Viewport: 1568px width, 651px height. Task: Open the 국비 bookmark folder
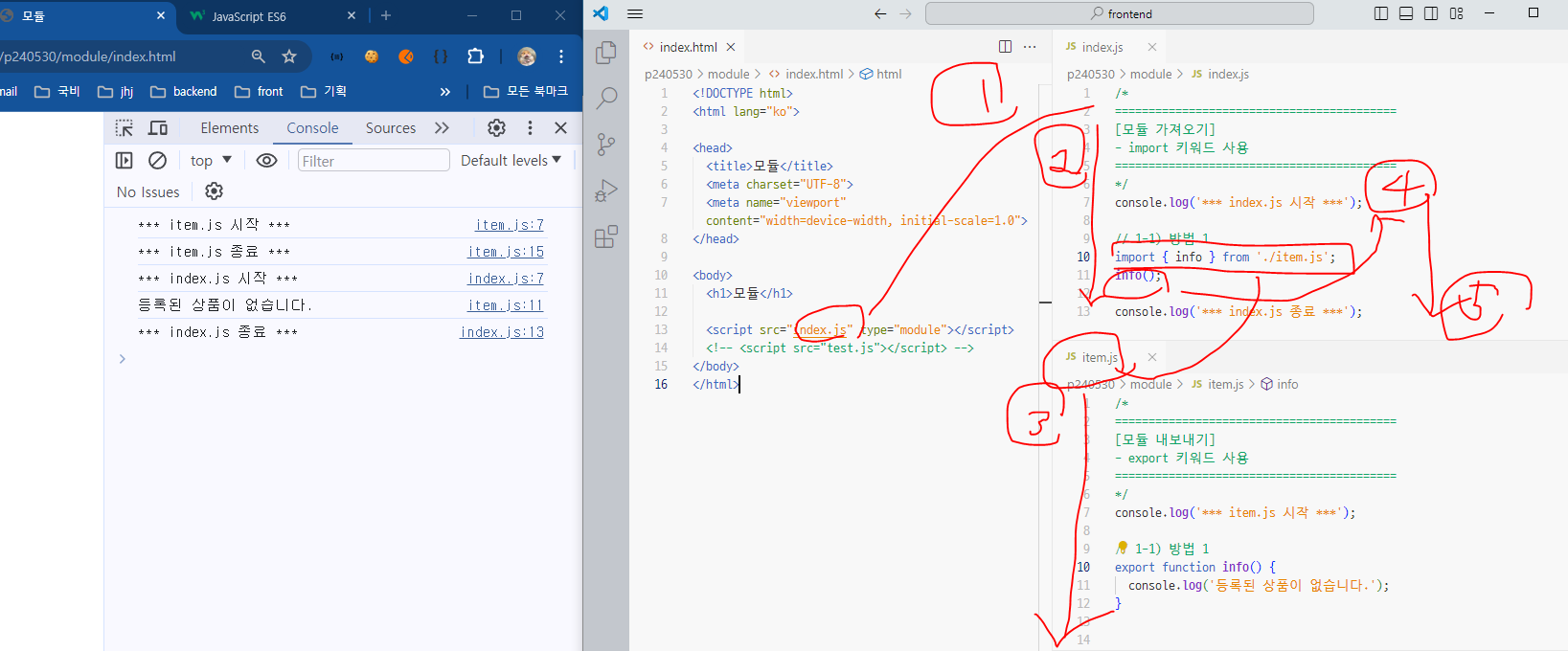pos(57,92)
